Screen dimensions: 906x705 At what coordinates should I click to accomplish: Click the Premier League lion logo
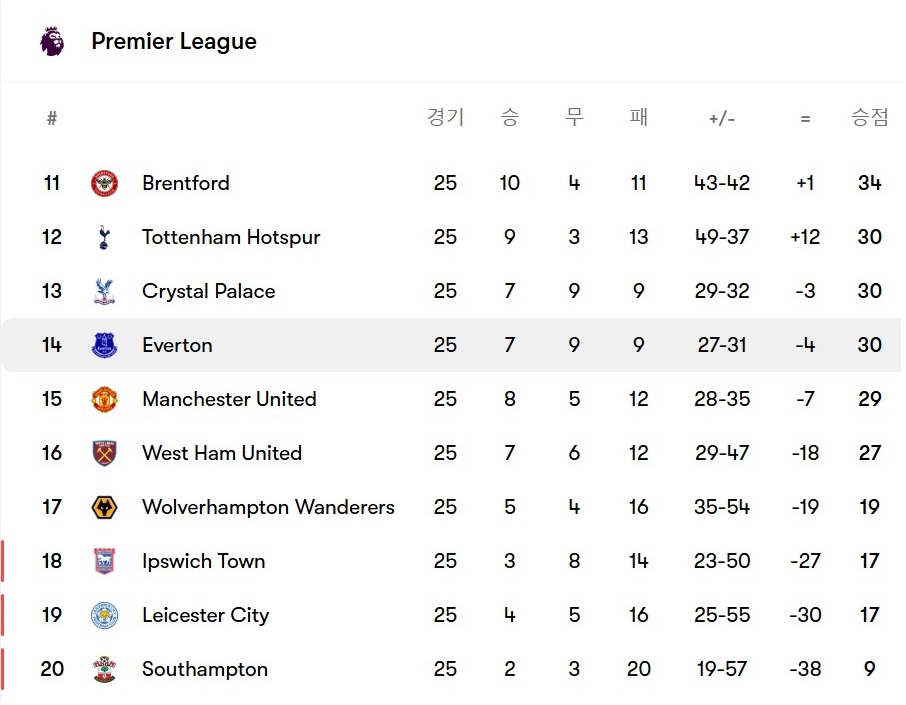click(52, 41)
